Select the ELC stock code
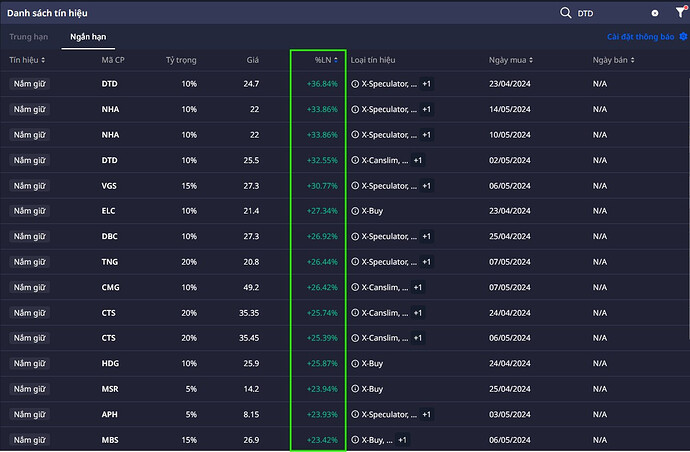Image resolution: width=690 pixels, height=452 pixels. [108, 211]
